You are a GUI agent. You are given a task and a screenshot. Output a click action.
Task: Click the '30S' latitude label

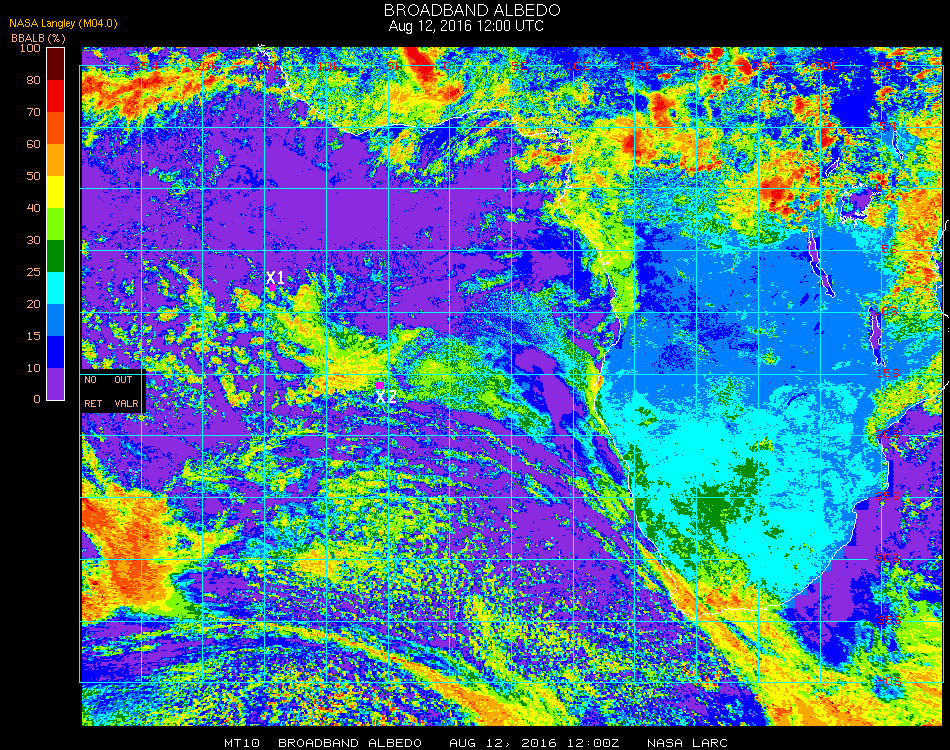click(888, 559)
